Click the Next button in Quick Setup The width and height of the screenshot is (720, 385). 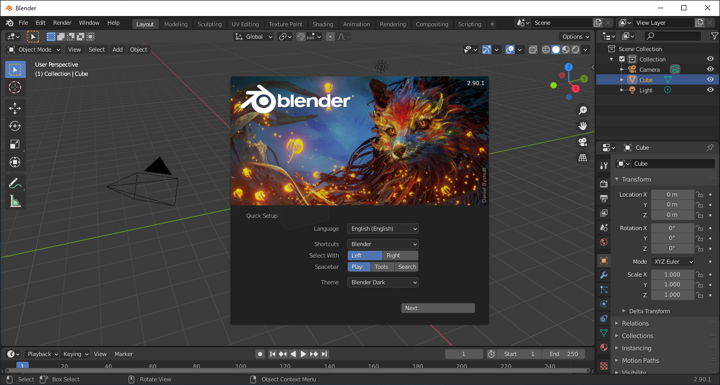coord(438,308)
